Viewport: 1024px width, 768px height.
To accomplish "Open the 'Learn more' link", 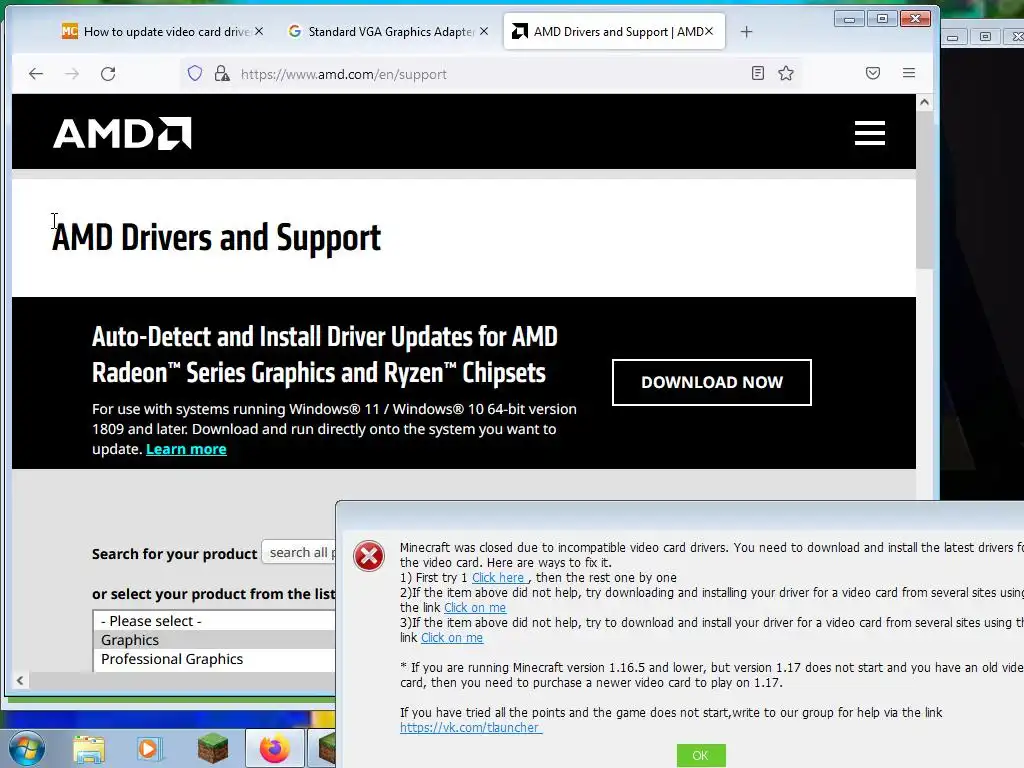I will pyautogui.click(x=186, y=449).
